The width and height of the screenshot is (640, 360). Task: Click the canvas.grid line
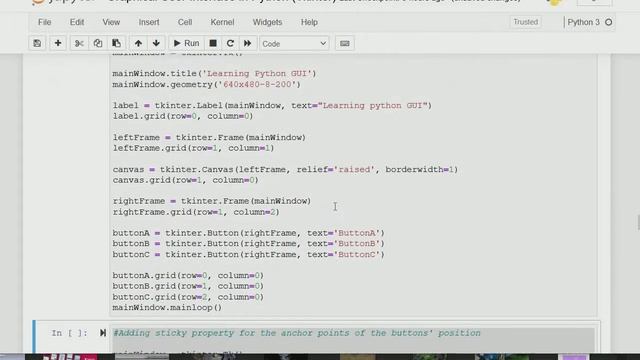[186, 180]
